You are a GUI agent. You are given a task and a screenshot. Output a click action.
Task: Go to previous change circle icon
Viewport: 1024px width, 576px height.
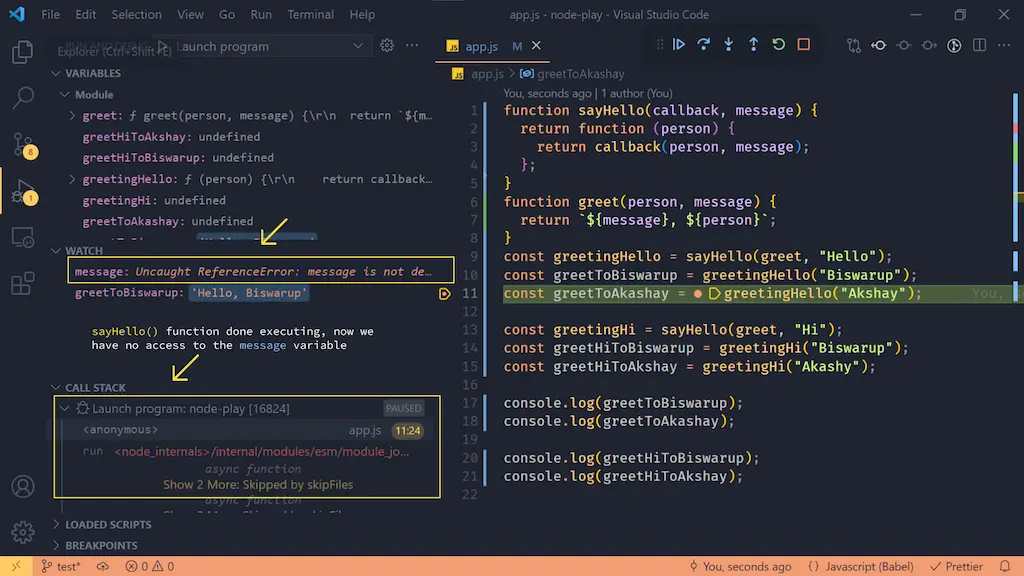[904, 45]
